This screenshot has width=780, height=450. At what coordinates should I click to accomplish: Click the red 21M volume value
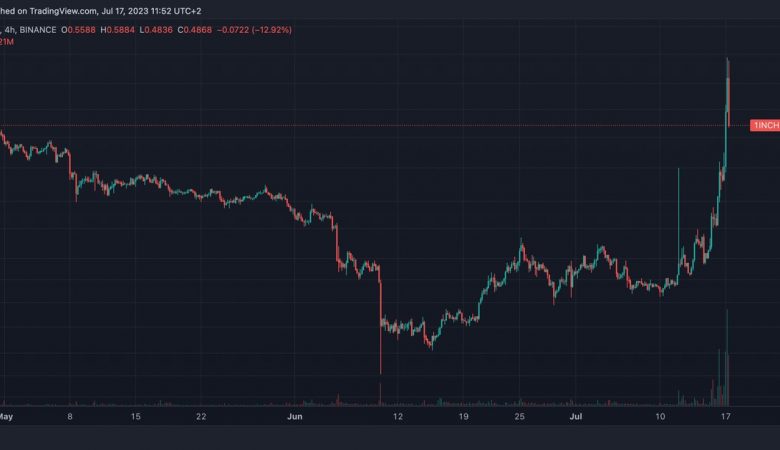pos(6,42)
